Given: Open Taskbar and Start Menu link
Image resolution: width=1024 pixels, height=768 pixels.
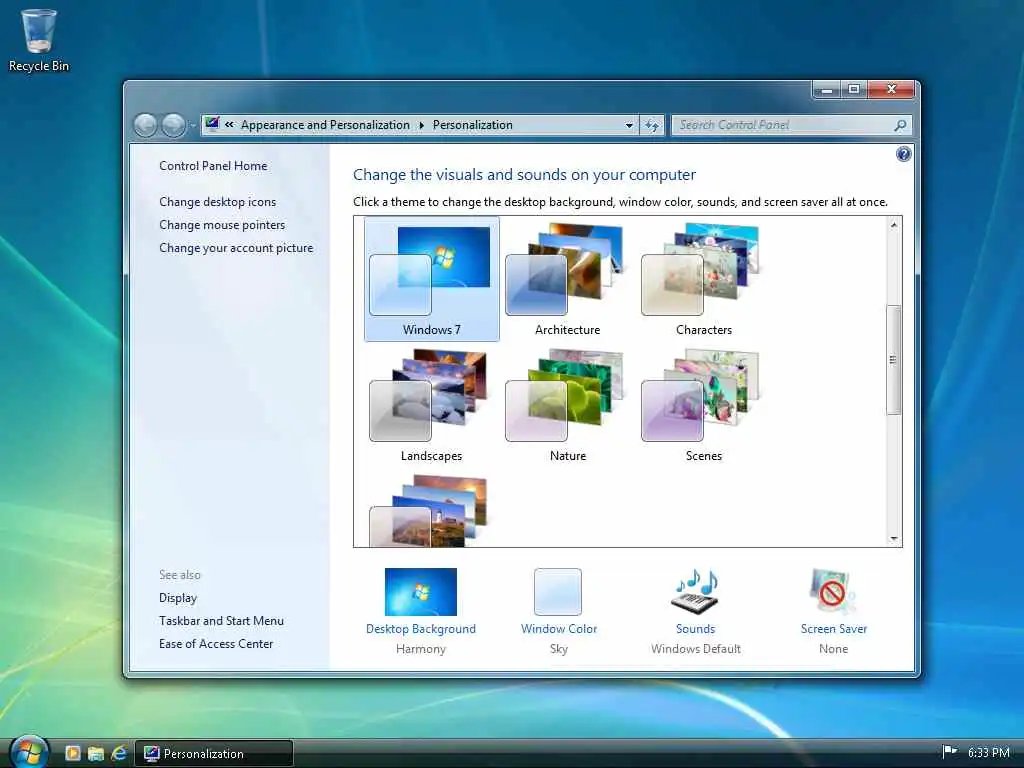Looking at the screenshot, I should pyautogui.click(x=221, y=620).
